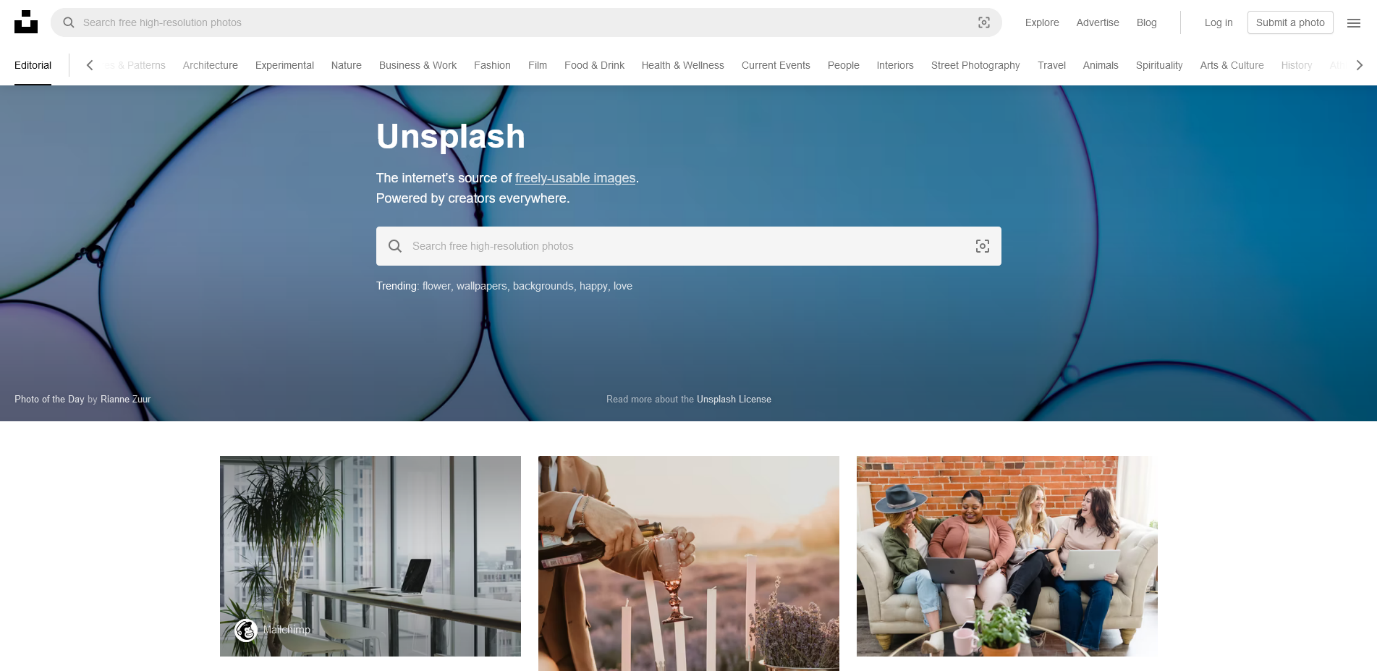Click the Unsplash logo icon

tap(26, 22)
